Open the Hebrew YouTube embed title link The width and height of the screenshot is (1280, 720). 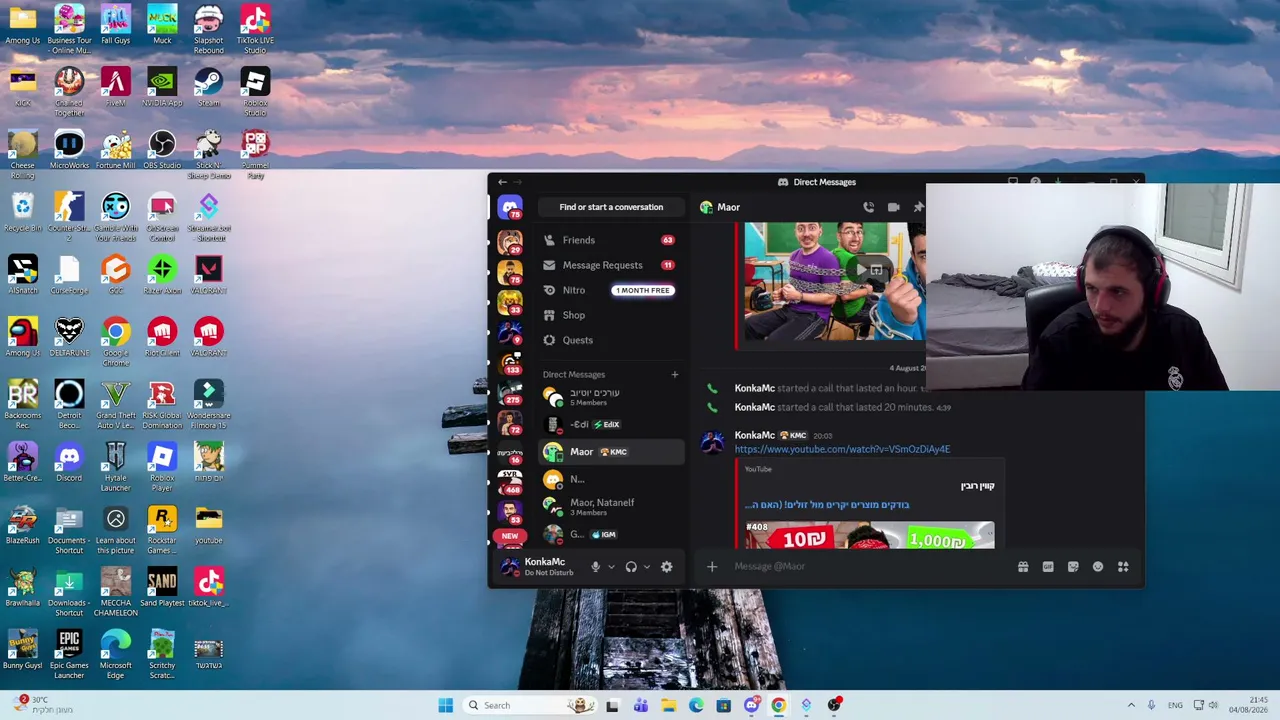coord(827,505)
